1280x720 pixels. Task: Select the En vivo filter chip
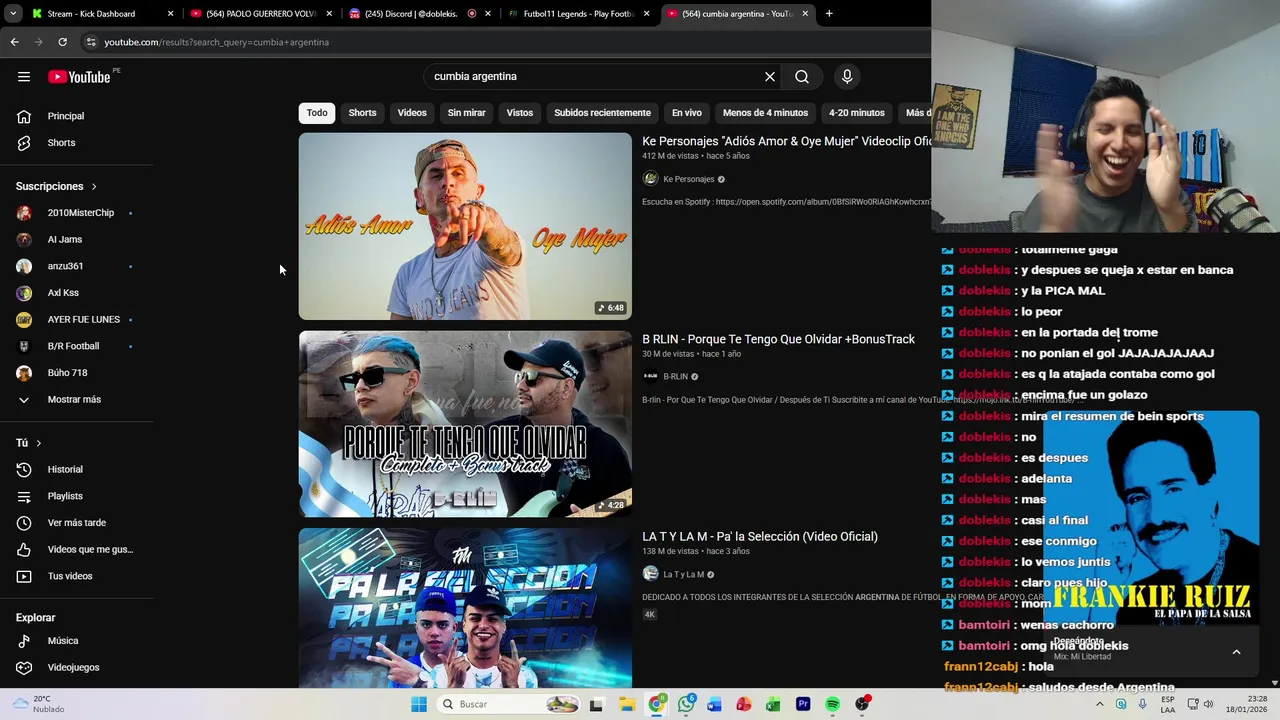point(686,113)
